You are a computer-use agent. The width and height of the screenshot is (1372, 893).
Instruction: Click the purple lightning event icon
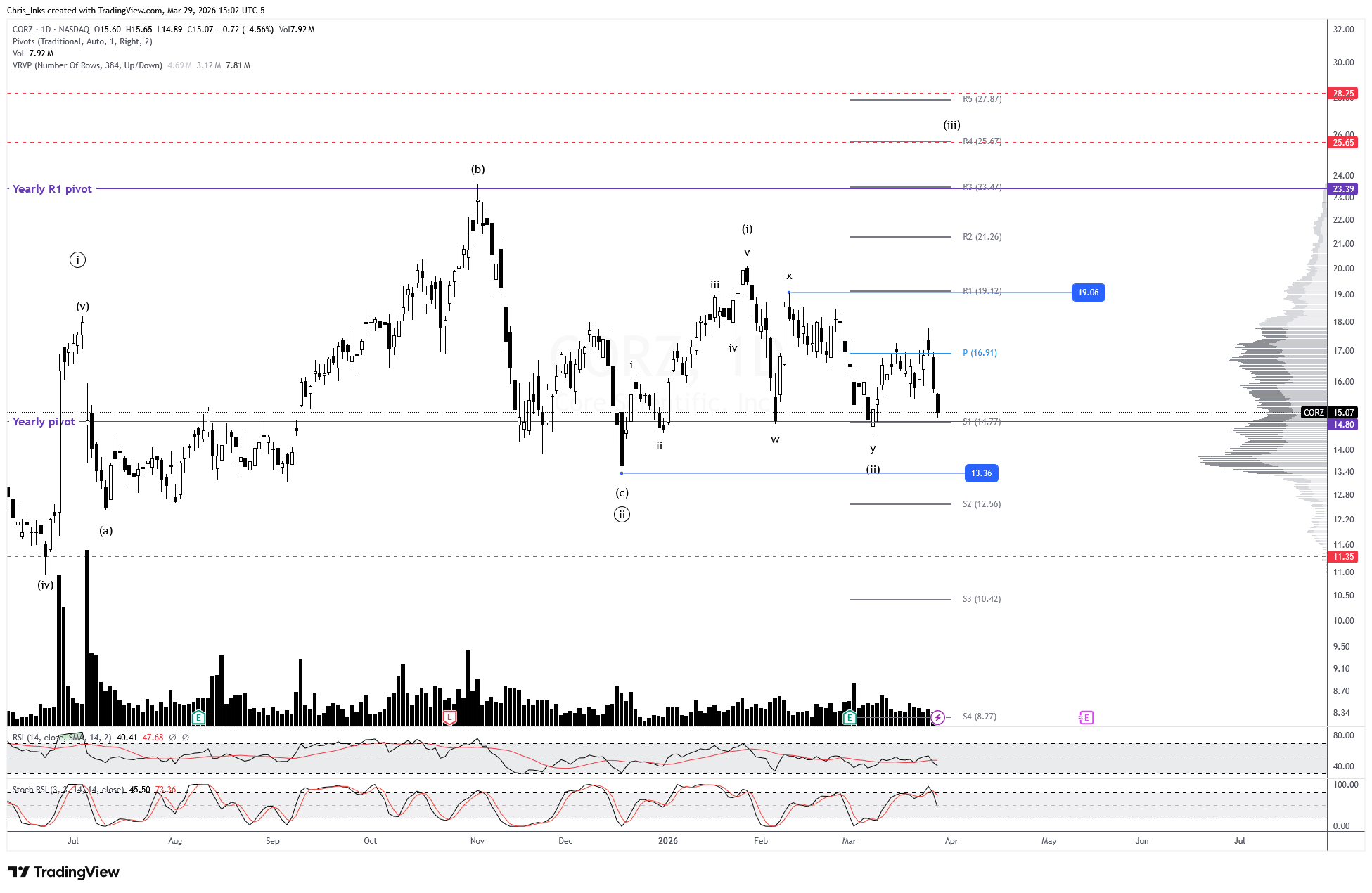pyautogui.click(x=937, y=717)
